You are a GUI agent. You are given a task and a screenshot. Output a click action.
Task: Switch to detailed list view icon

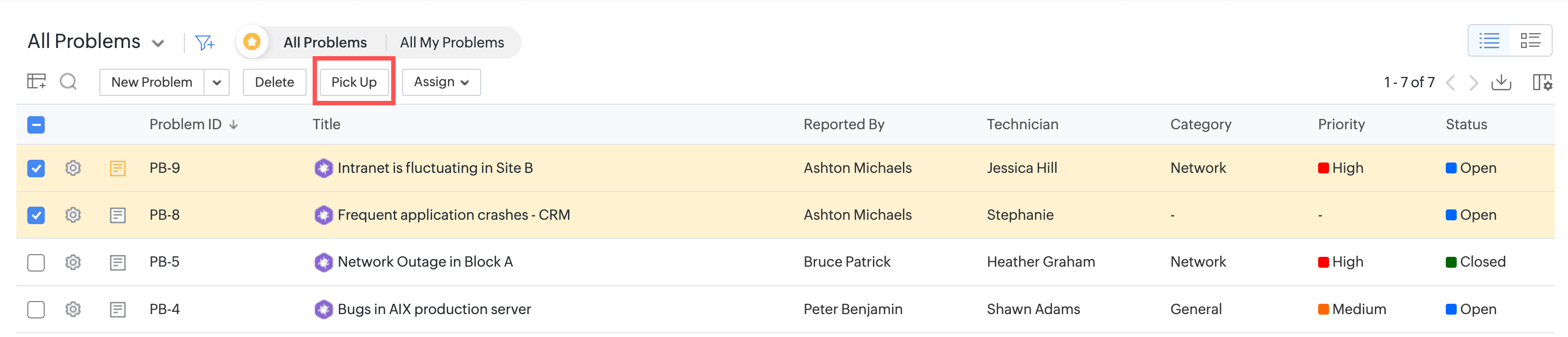1530,41
